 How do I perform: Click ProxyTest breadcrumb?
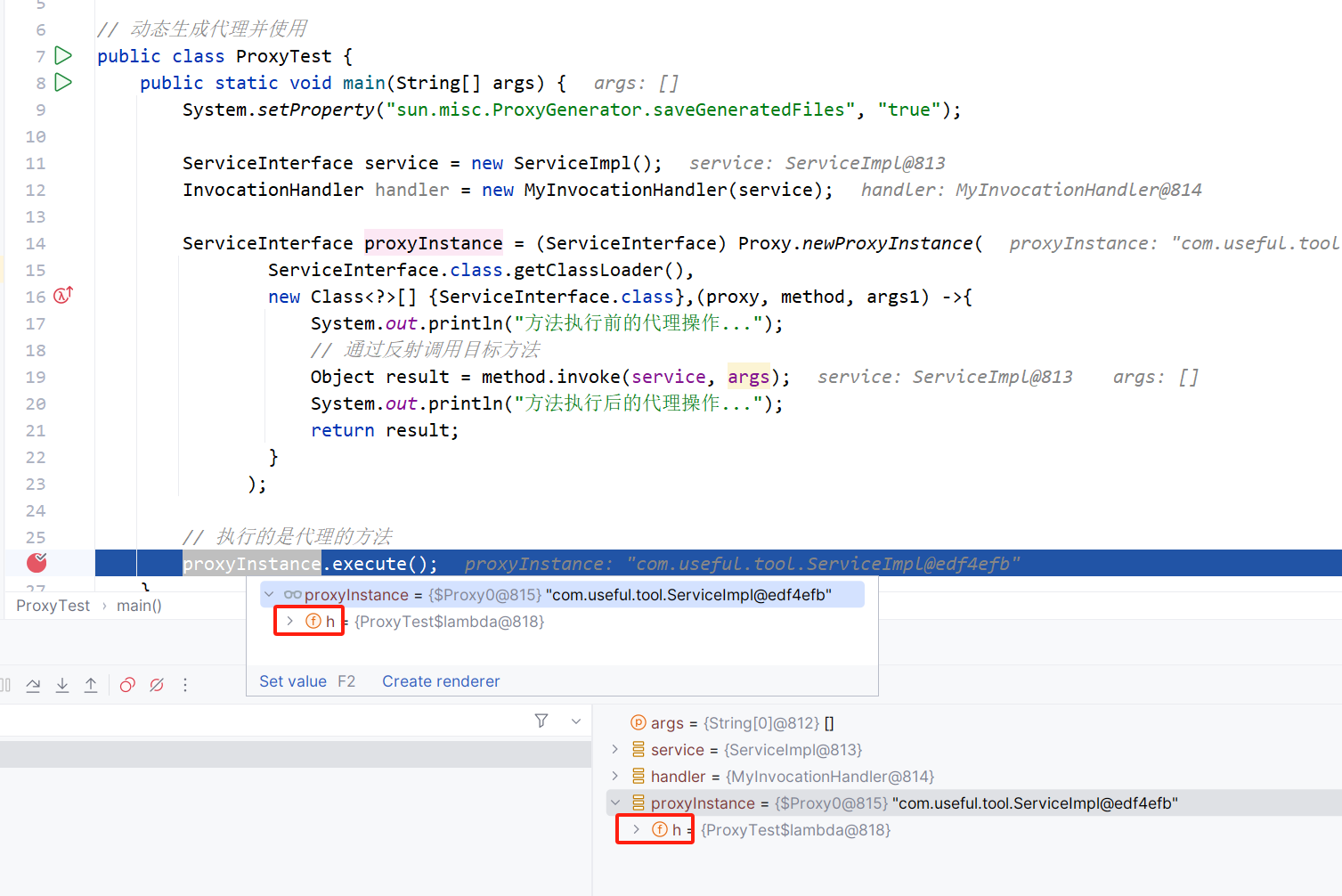tap(53, 606)
